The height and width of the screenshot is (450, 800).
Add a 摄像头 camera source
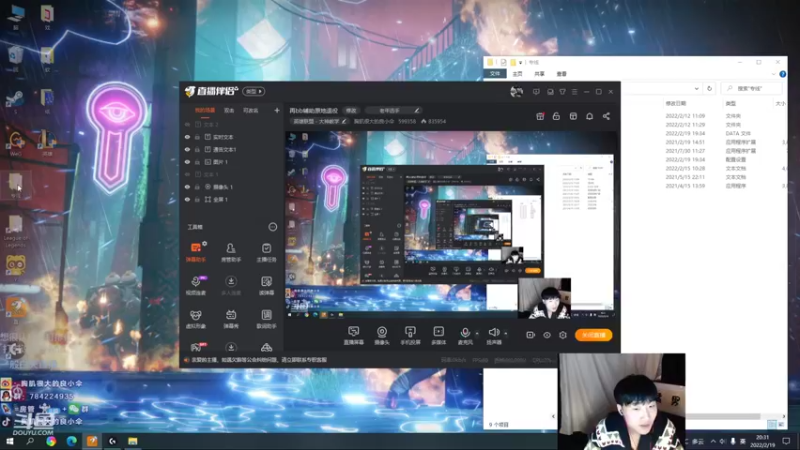point(382,335)
